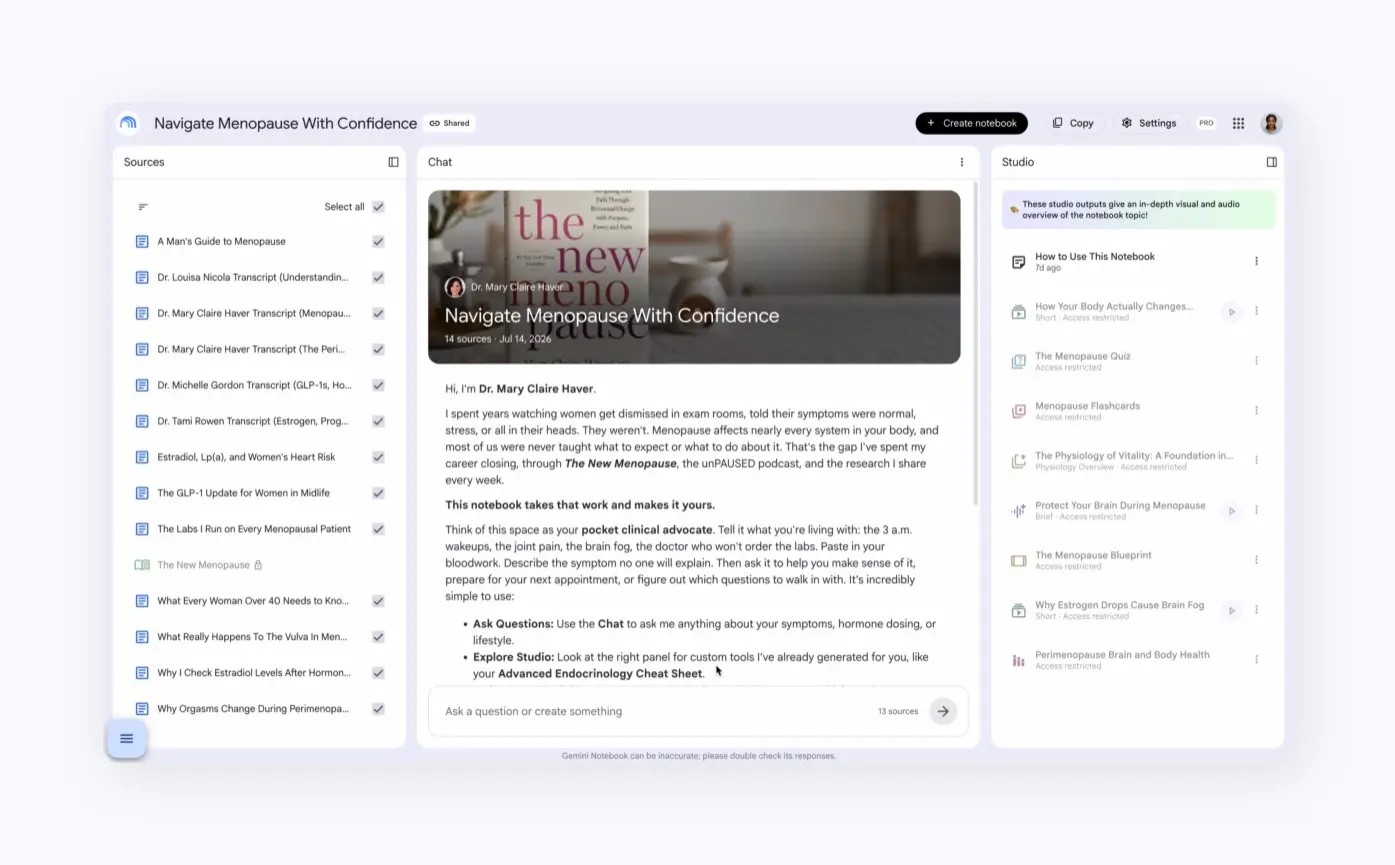Open What Every Woman Over 40 Needs source
The height and width of the screenshot is (865, 1395).
(253, 601)
